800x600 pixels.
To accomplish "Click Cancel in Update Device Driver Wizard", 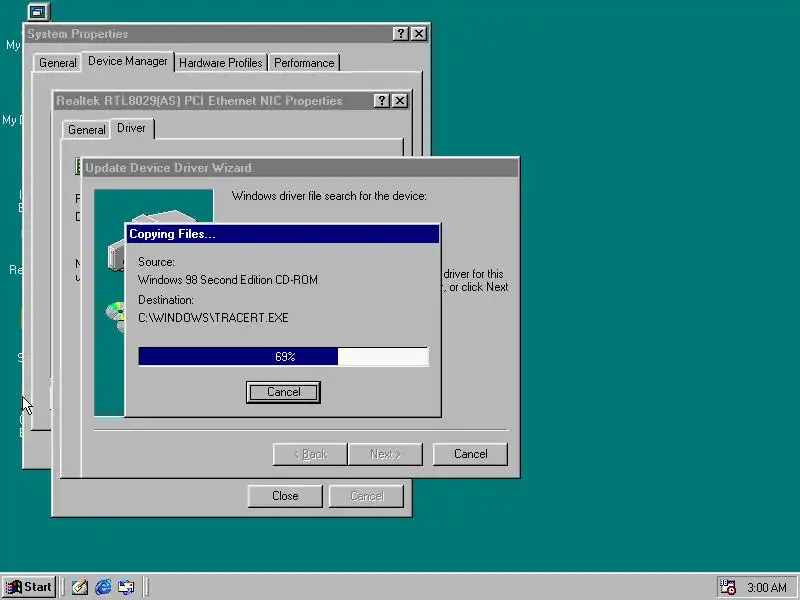I will [470, 454].
